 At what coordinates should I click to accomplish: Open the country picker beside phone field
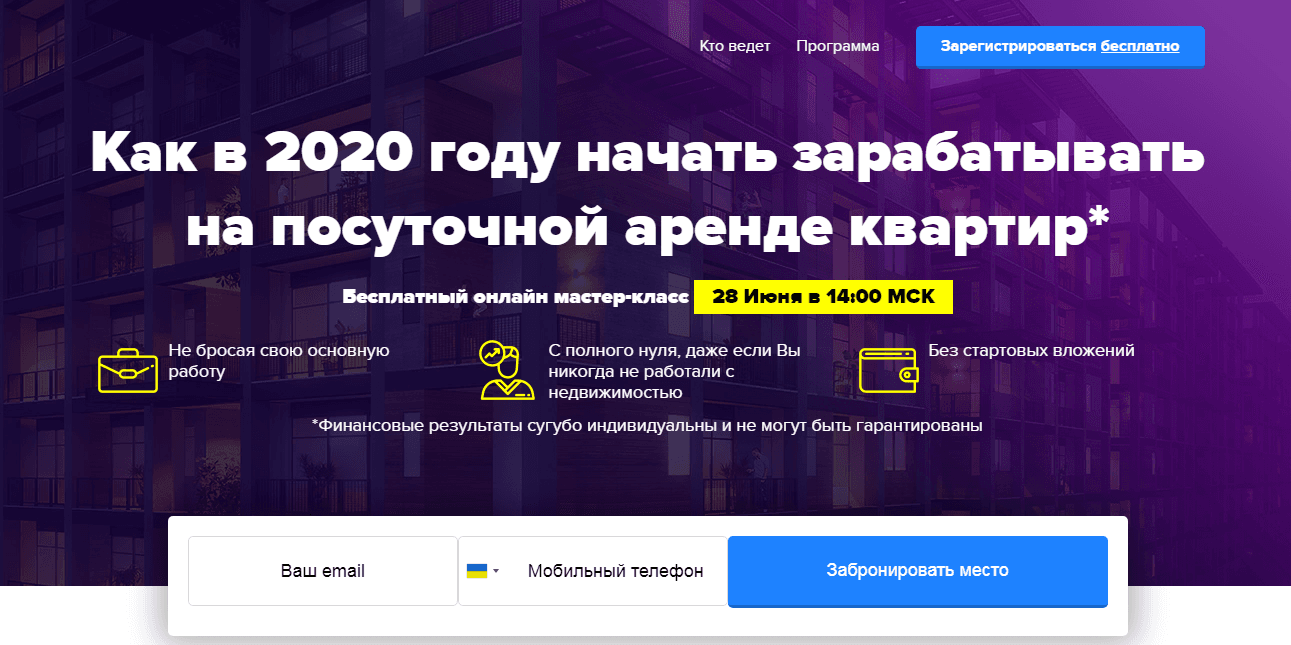point(483,570)
